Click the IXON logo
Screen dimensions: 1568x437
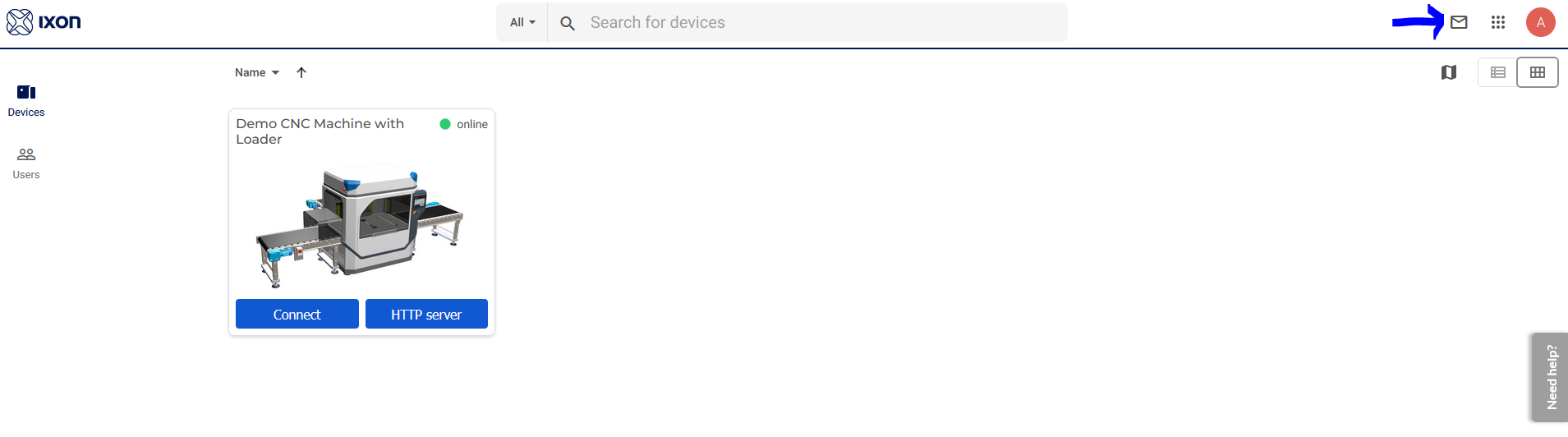coord(44,22)
